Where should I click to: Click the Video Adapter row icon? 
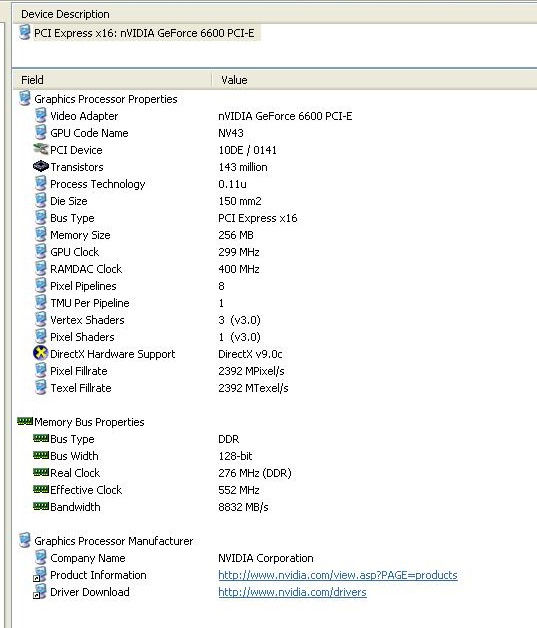click(x=40, y=116)
